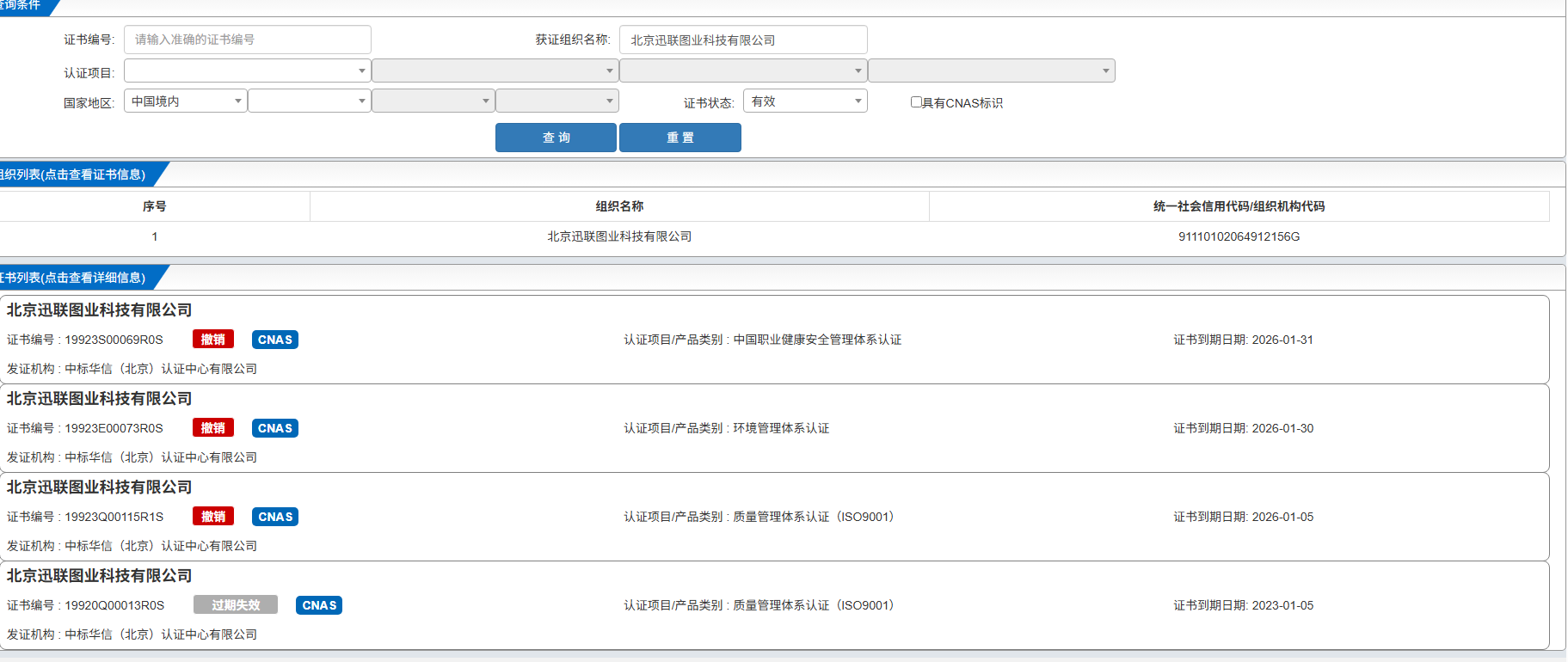
Task: Open company title of certificate 19920Q00013R0S card
Action: 99,576
